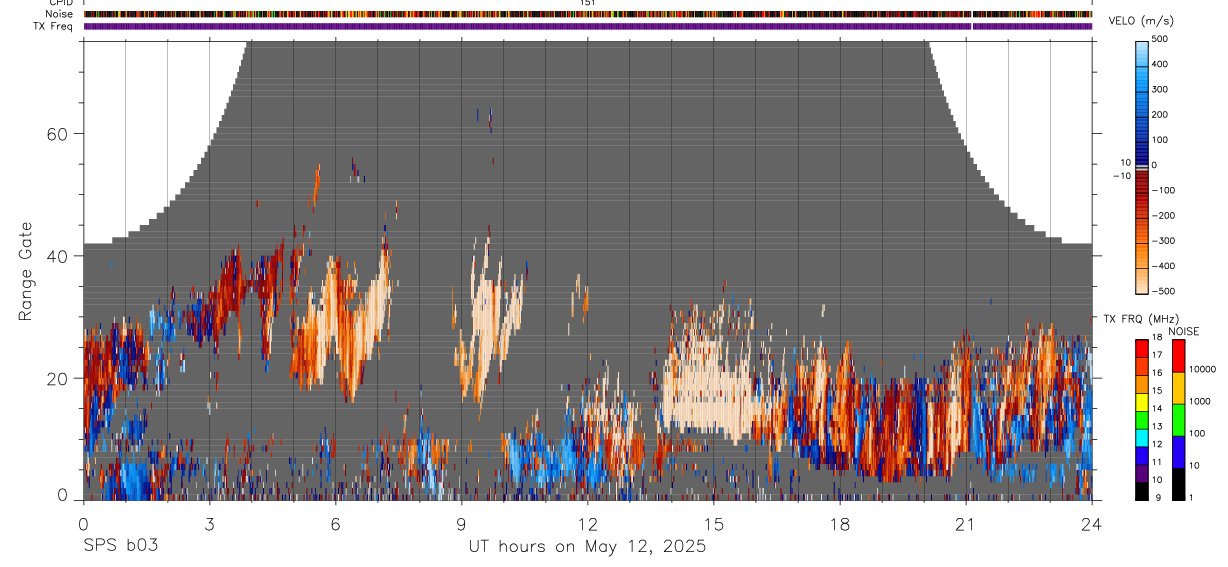Click the blue 11-12 MHz TX frequency swatch
This screenshot has width=1228, height=567.
pos(1142,456)
